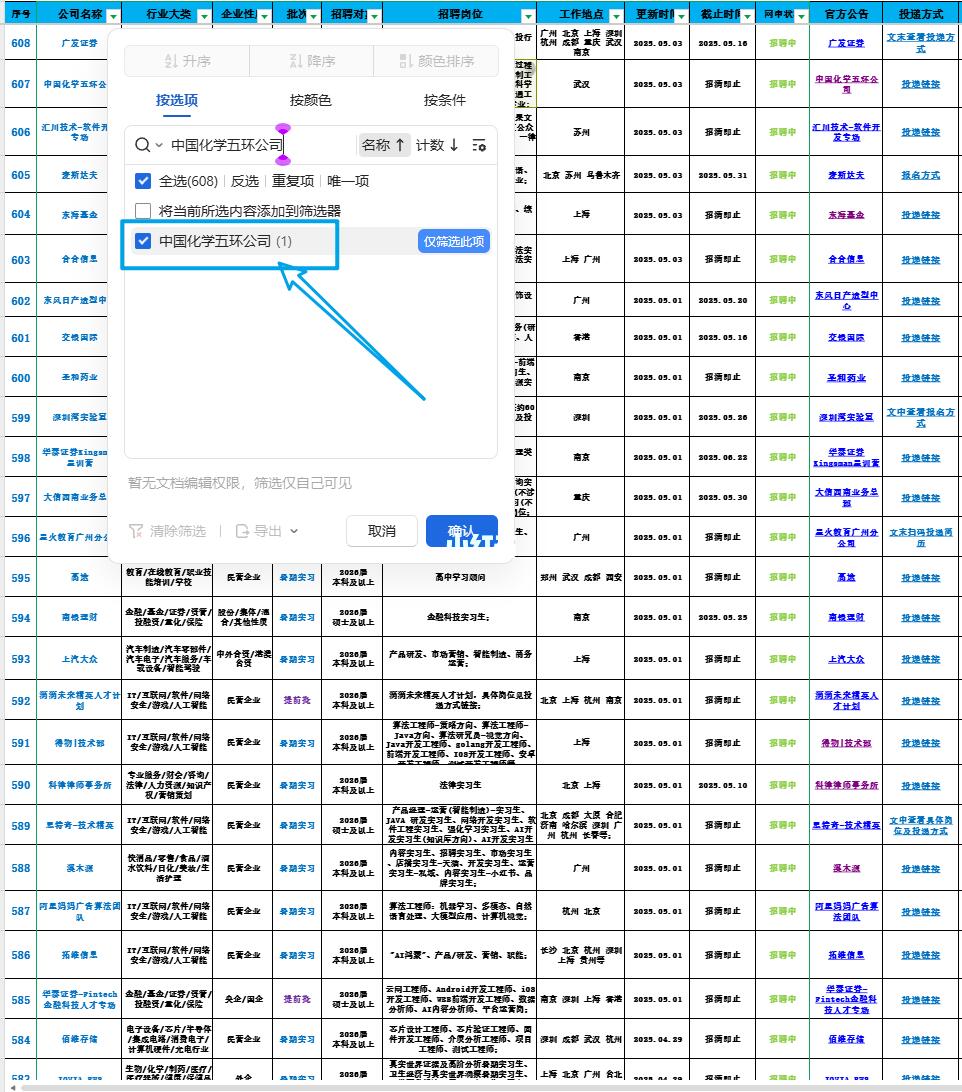962x1092 pixels.
Task: Click 序号 column header
Action: click(x=20, y=14)
